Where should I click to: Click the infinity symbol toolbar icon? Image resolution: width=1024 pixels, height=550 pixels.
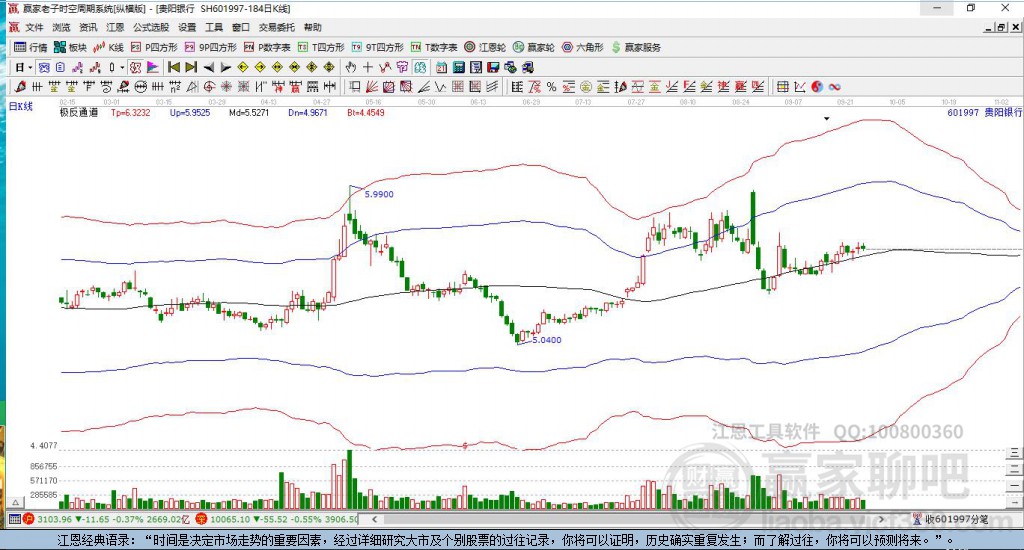click(834, 86)
